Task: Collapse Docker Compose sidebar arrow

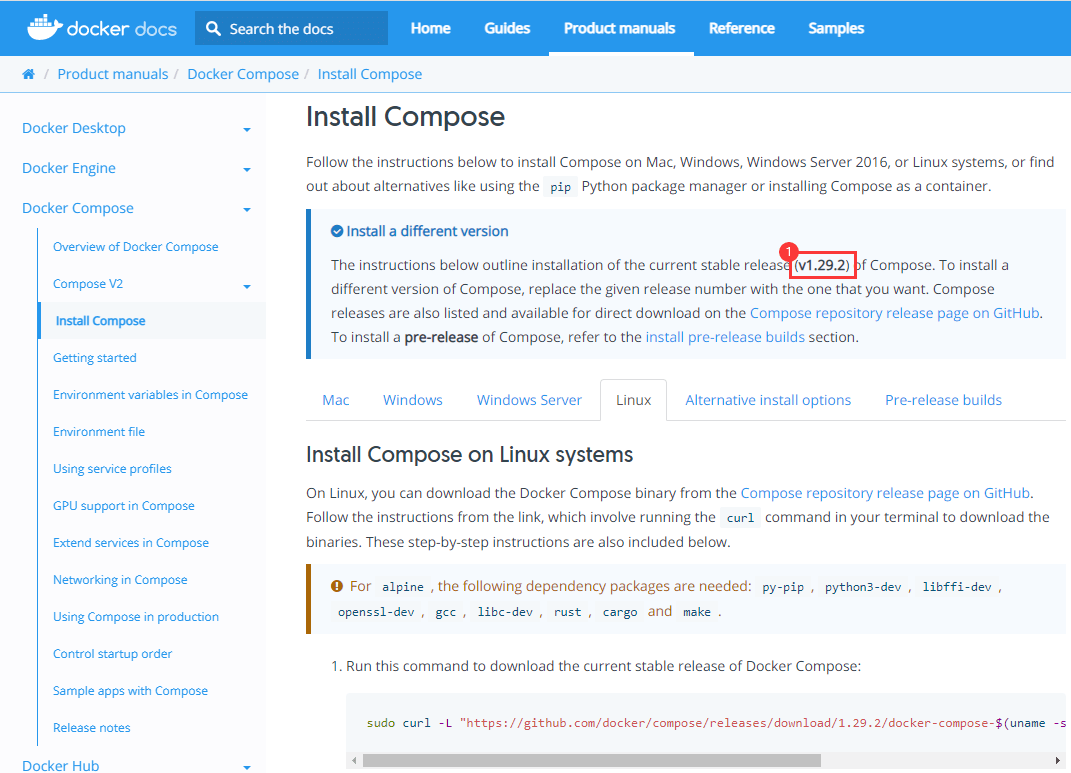Action: pos(247,209)
